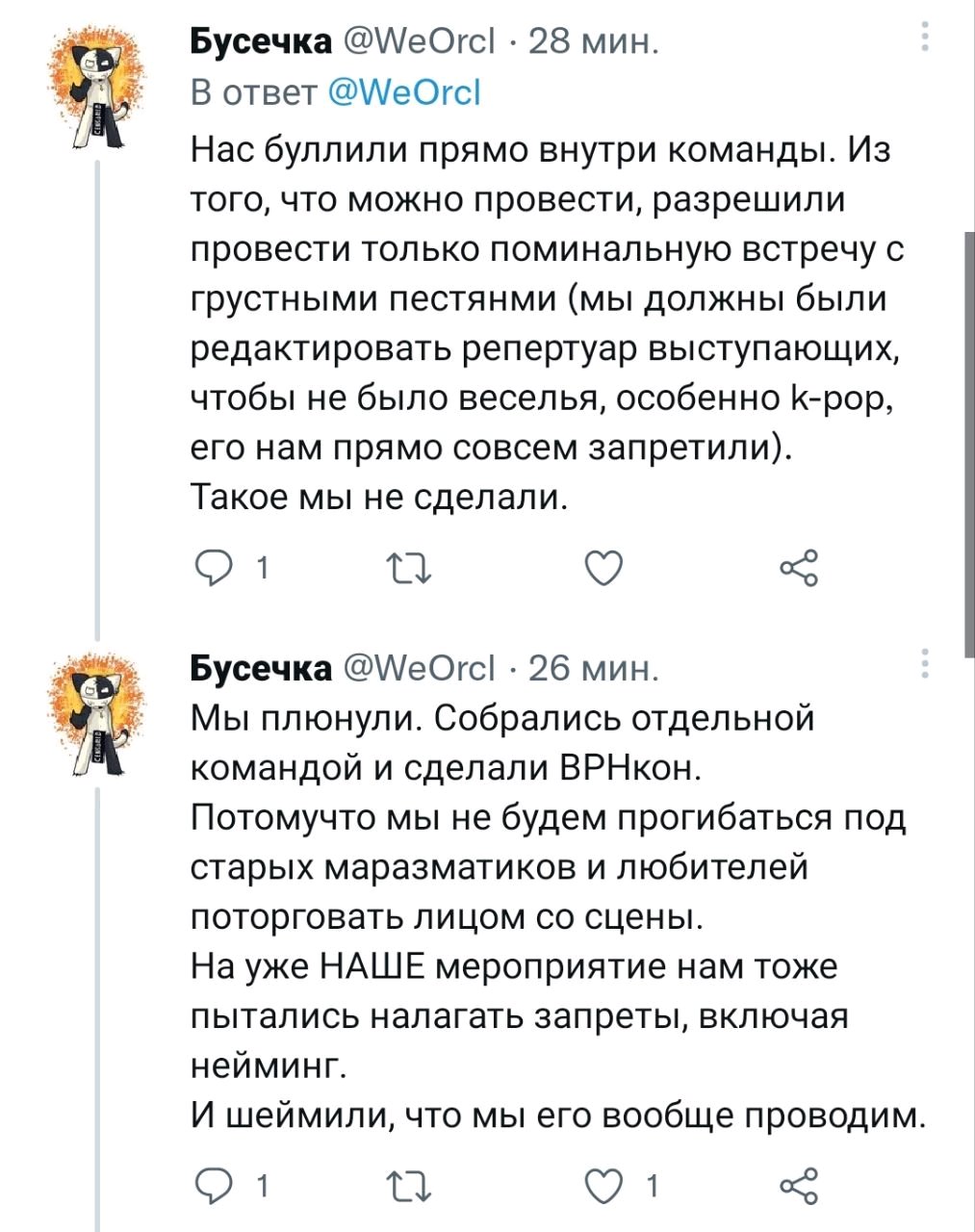Open the "26 мин." timestamp of second tweet
The height and width of the screenshot is (1232, 975).
click(594, 668)
